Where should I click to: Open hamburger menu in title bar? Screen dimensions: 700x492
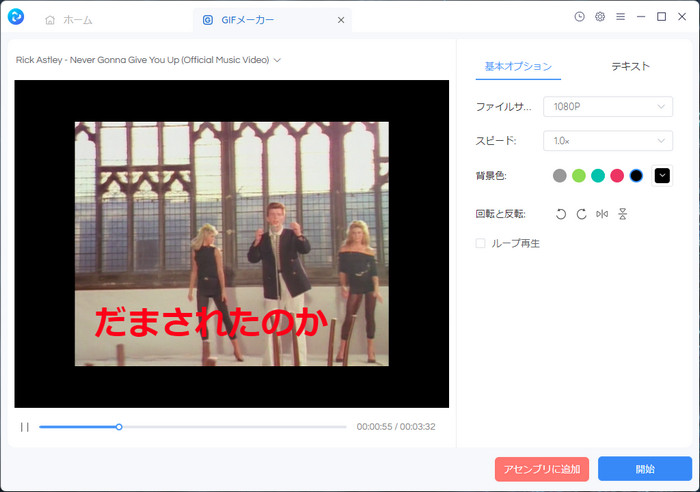(x=620, y=17)
